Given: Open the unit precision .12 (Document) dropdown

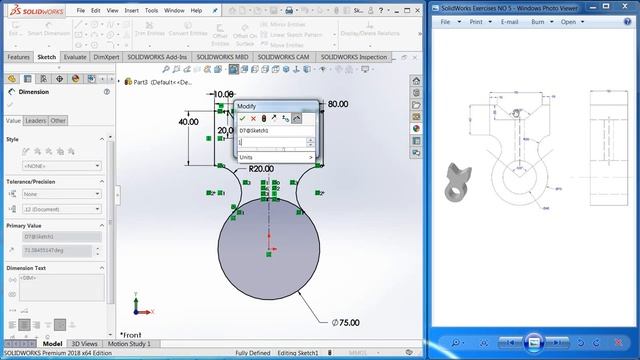Looking at the screenshot, I should tap(62, 209).
